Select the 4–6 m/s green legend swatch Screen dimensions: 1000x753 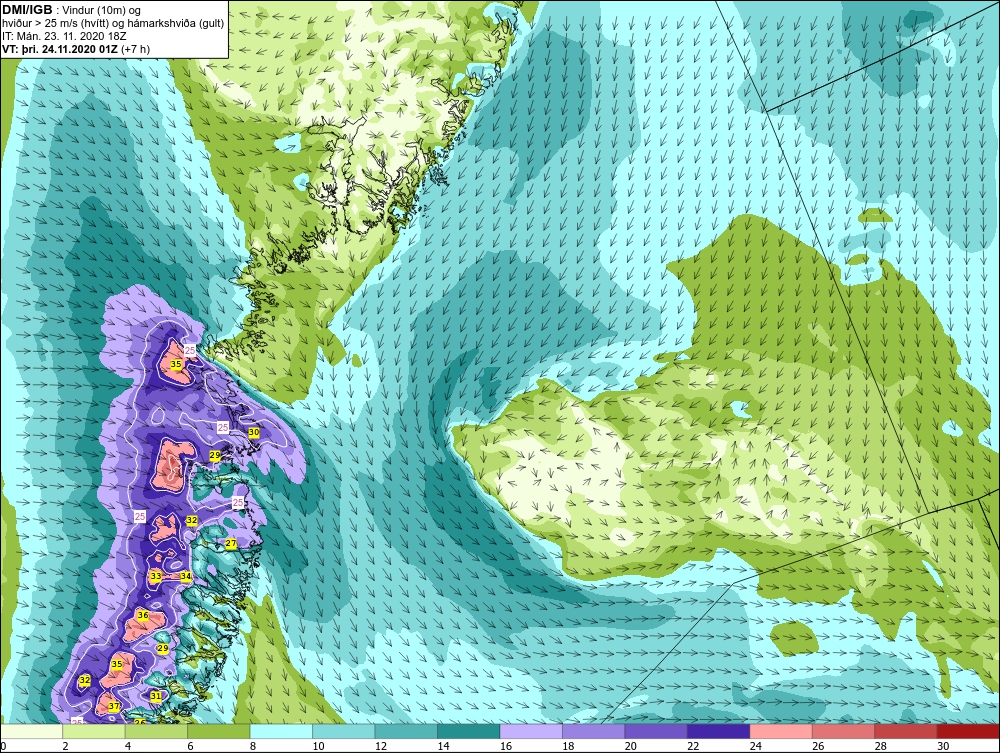(x=156, y=731)
